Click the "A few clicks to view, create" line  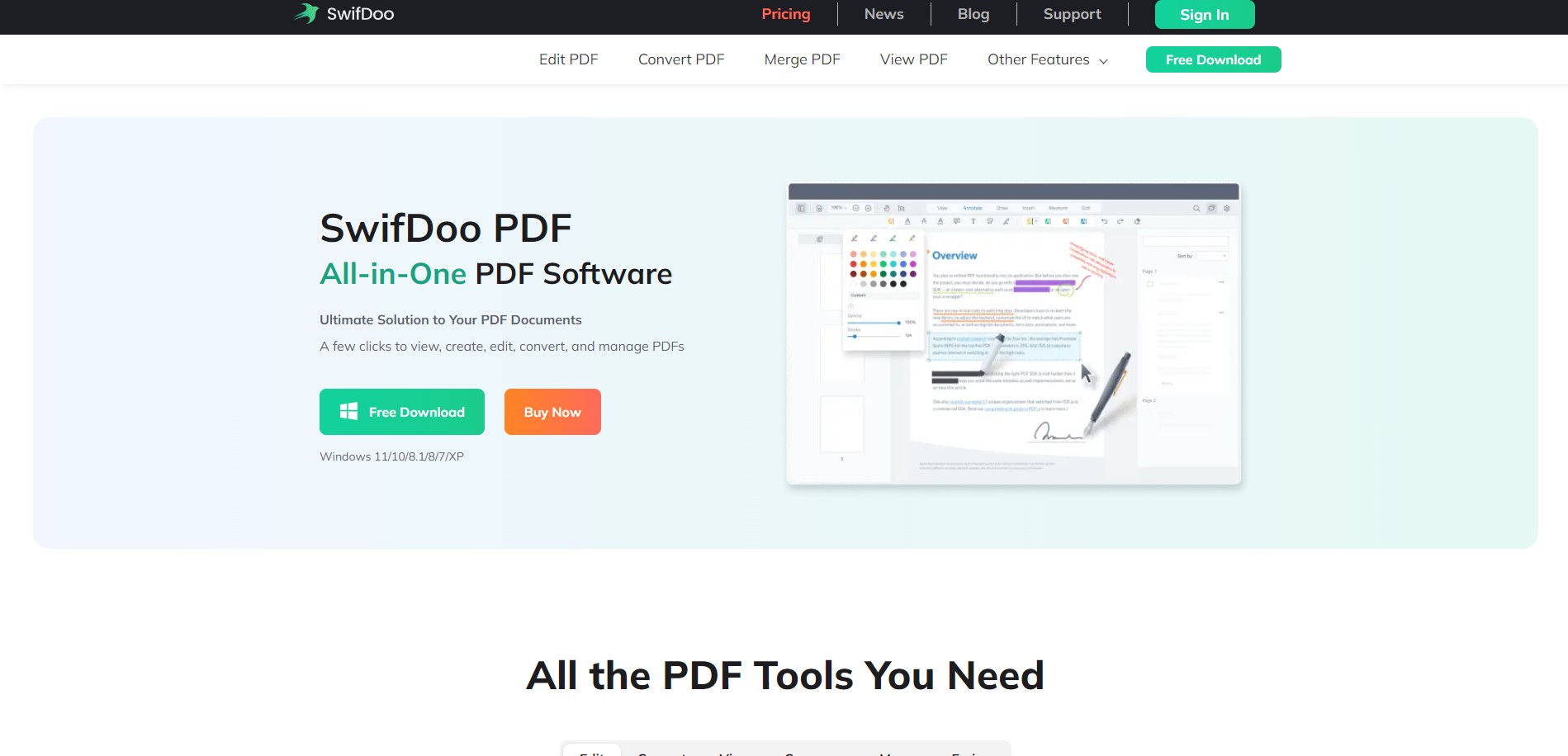(502, 347)
